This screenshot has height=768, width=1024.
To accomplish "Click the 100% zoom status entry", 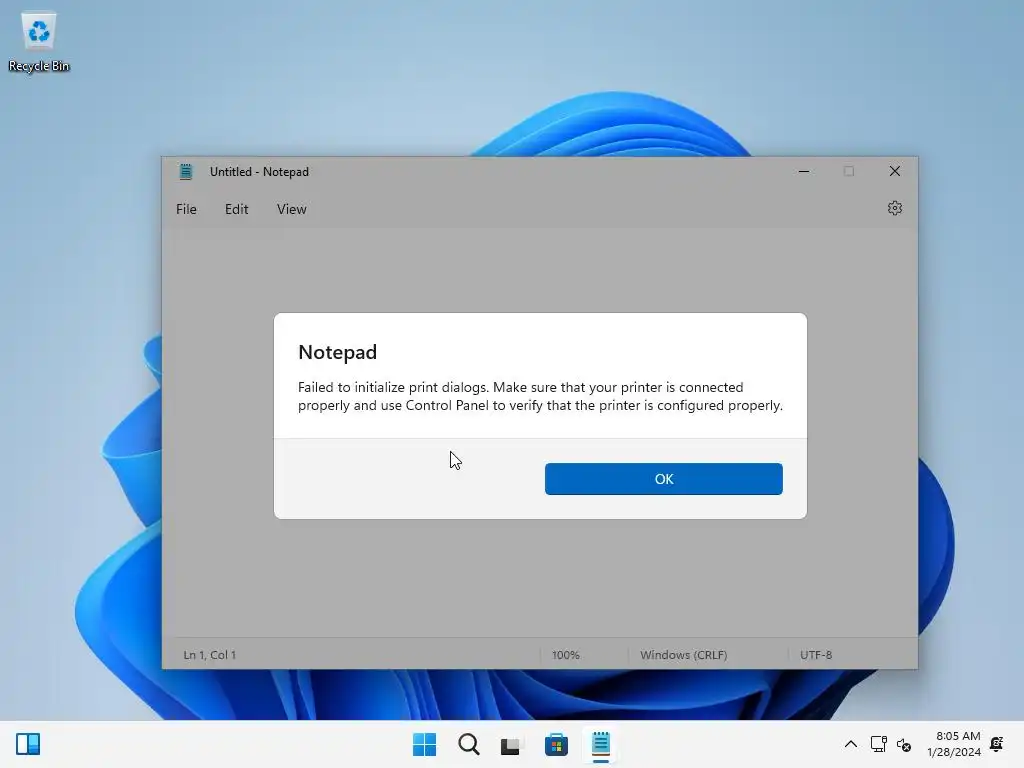I will tap(566, 654).
